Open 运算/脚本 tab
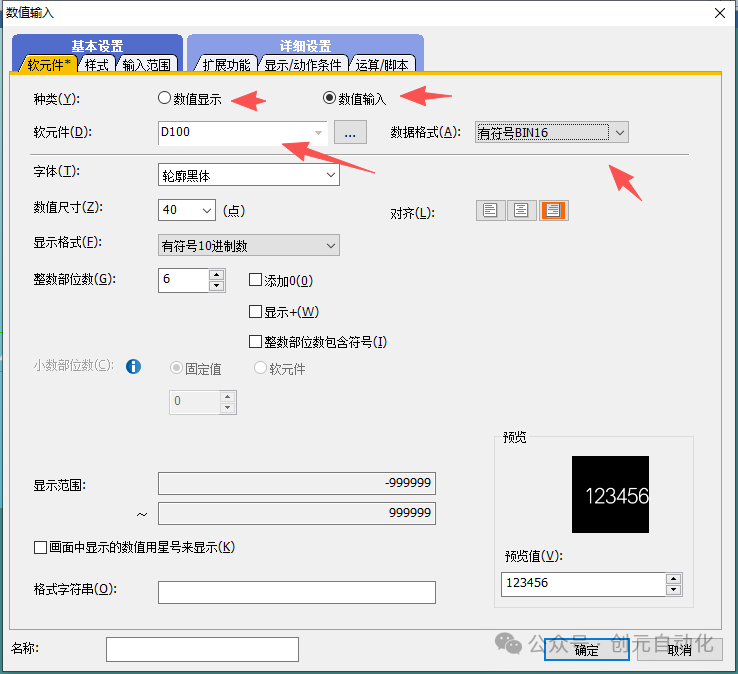Image resolution: width=738 pixels, height=674 pixels. [382, 64]
